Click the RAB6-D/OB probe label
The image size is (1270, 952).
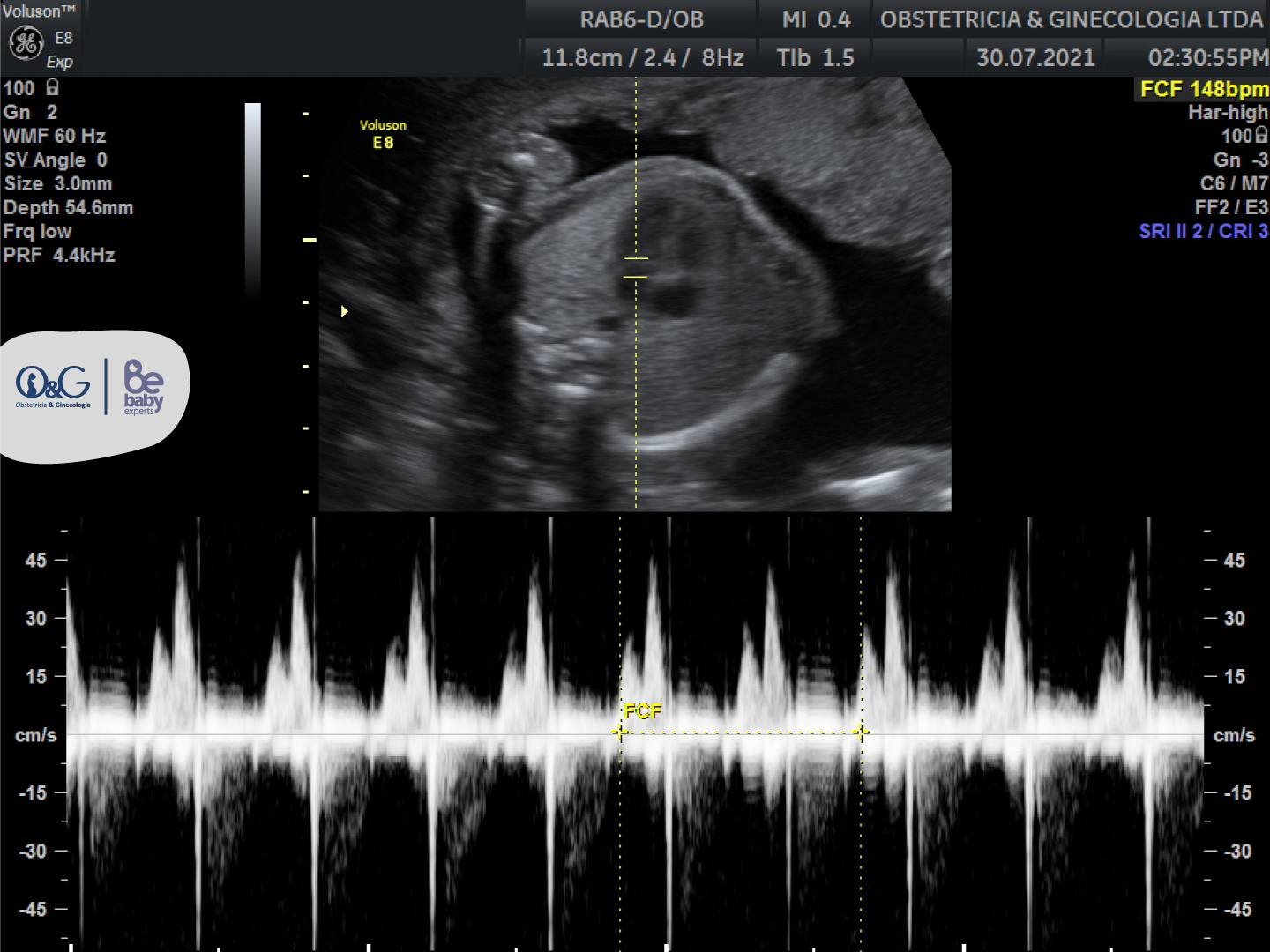tap(641, 19)
